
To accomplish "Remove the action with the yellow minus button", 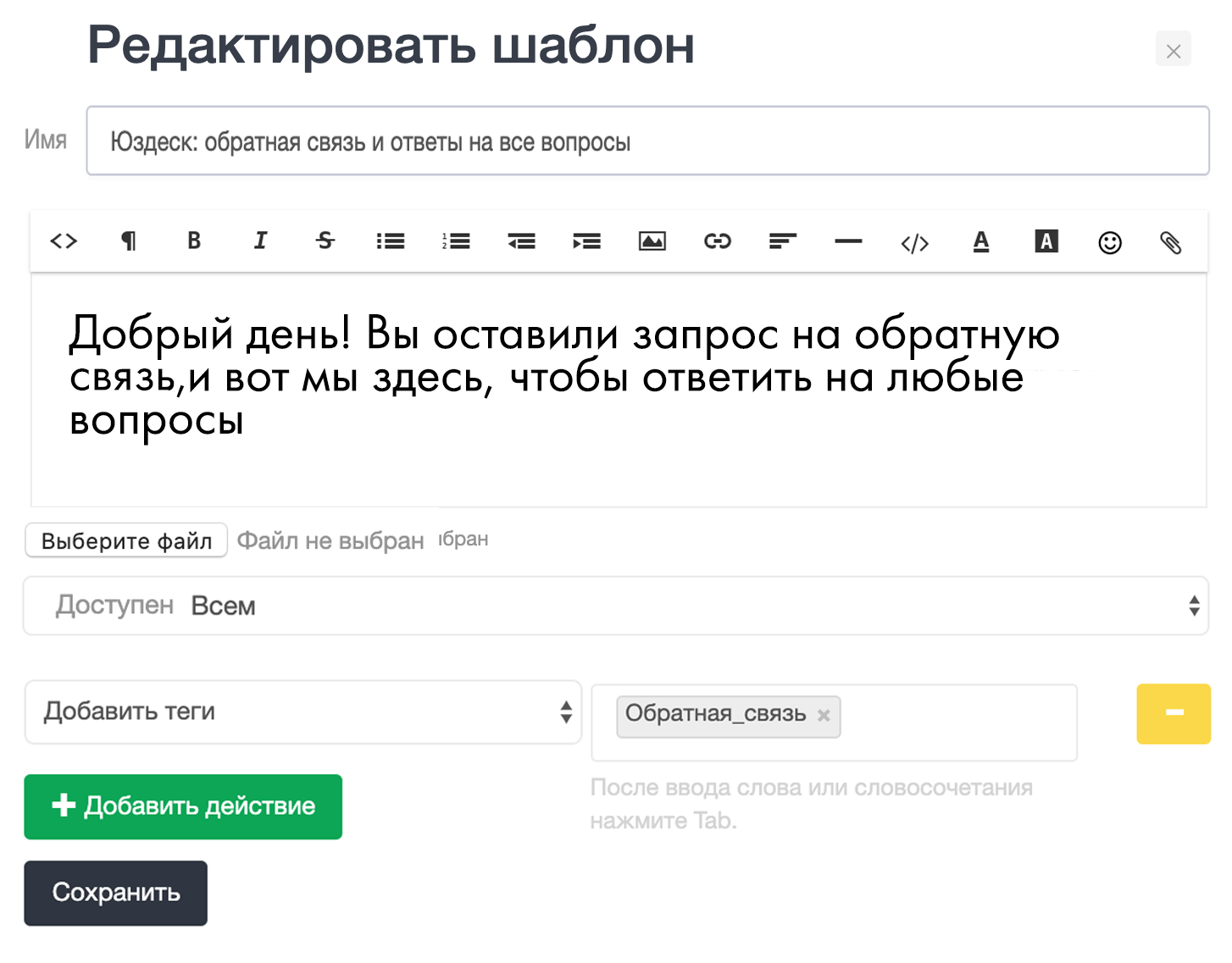I will (1174, 714).
